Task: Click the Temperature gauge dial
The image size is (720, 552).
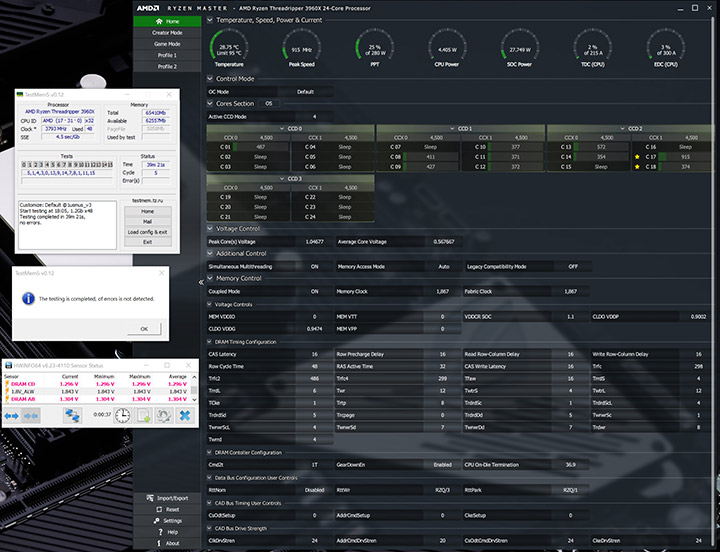Action: 229,47
